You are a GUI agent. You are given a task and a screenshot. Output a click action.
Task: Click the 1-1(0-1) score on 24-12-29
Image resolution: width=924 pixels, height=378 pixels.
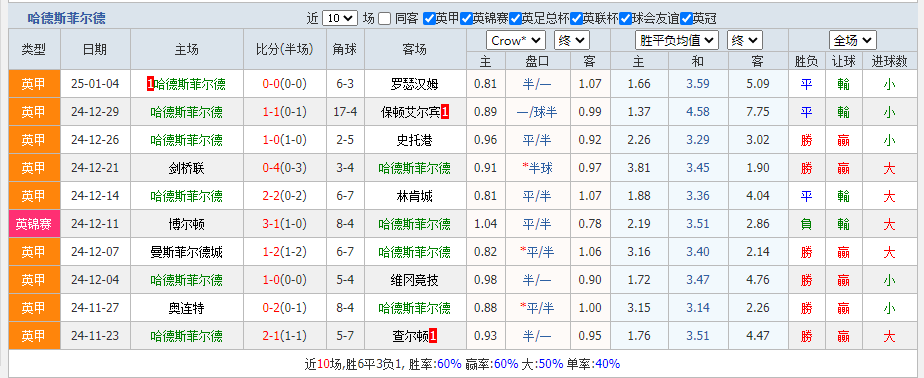[285, 111]
